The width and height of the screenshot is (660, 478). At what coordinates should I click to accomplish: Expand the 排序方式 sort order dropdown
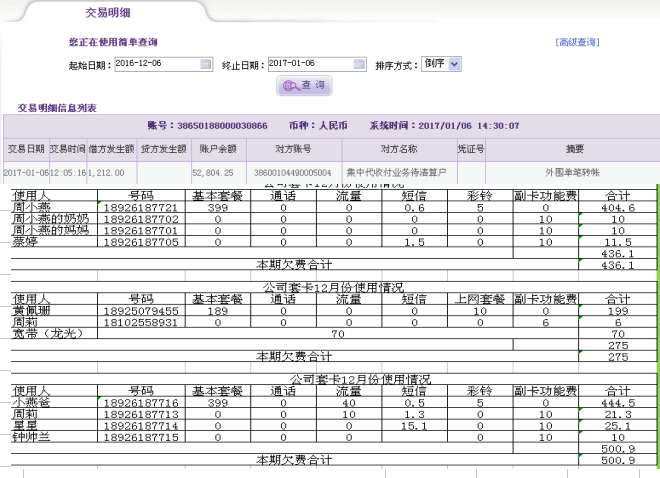tap(442, 64)
